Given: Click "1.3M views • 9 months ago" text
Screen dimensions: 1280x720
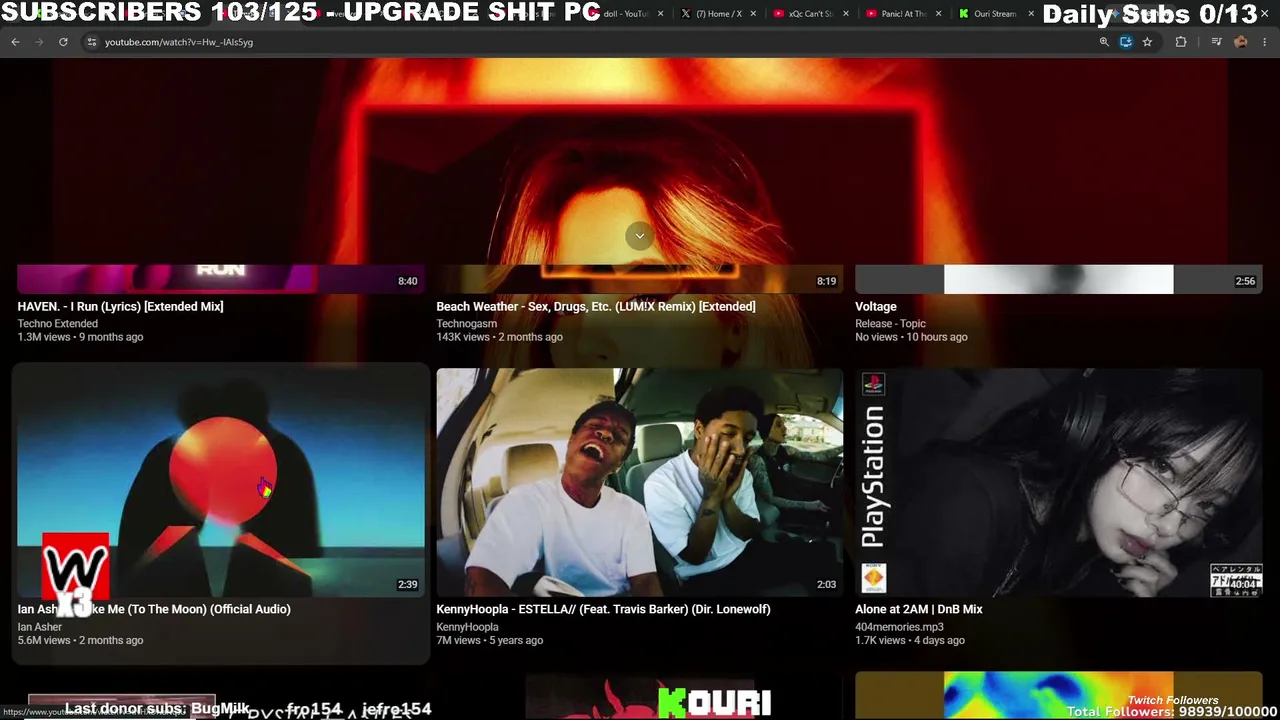Looking at the screenshot, I should click(80, 337).
